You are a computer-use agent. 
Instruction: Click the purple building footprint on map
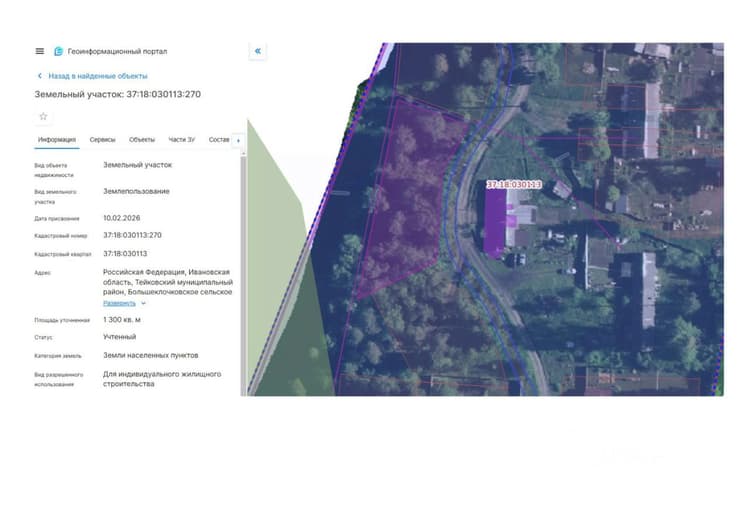point(495,222)
